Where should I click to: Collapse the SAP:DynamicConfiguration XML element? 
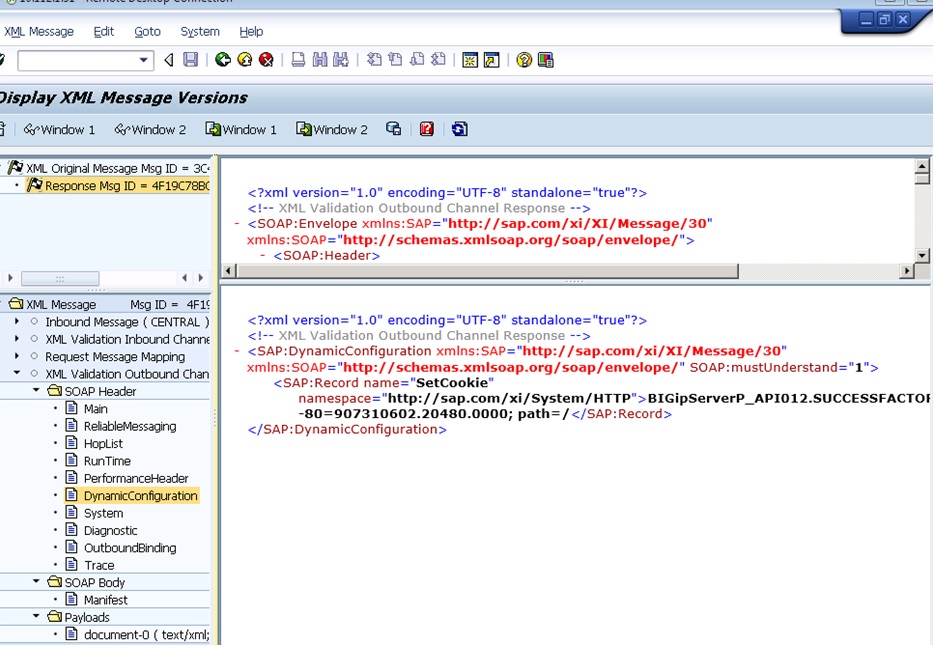(x=237, y=351)
